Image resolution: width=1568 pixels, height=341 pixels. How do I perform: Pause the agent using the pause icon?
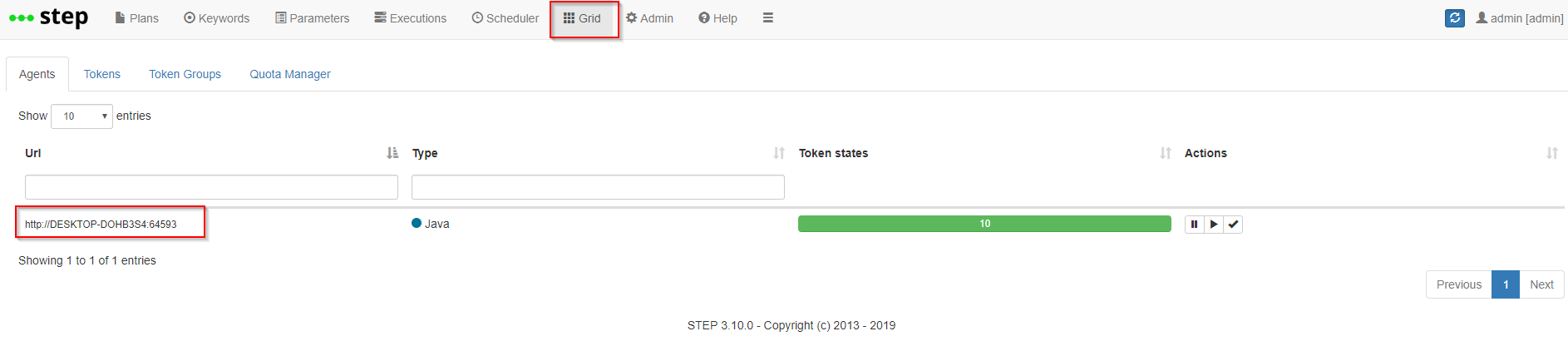[1194, 224]
